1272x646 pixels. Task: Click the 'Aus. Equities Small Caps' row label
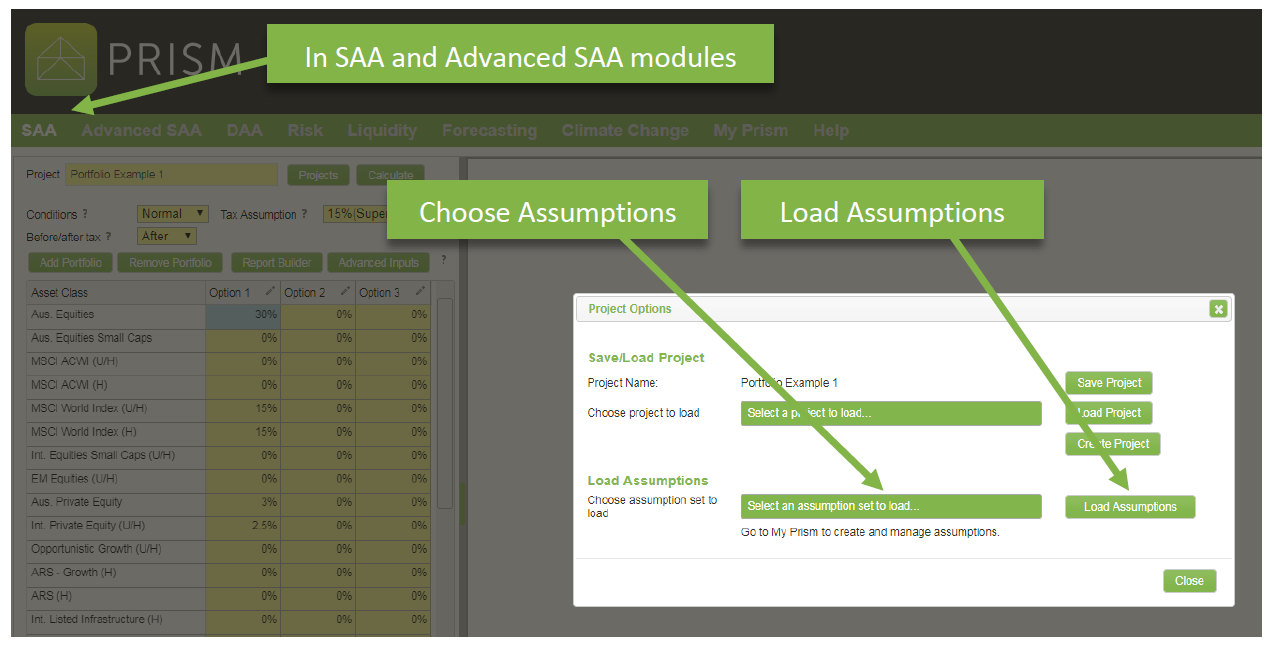(92, 338)
